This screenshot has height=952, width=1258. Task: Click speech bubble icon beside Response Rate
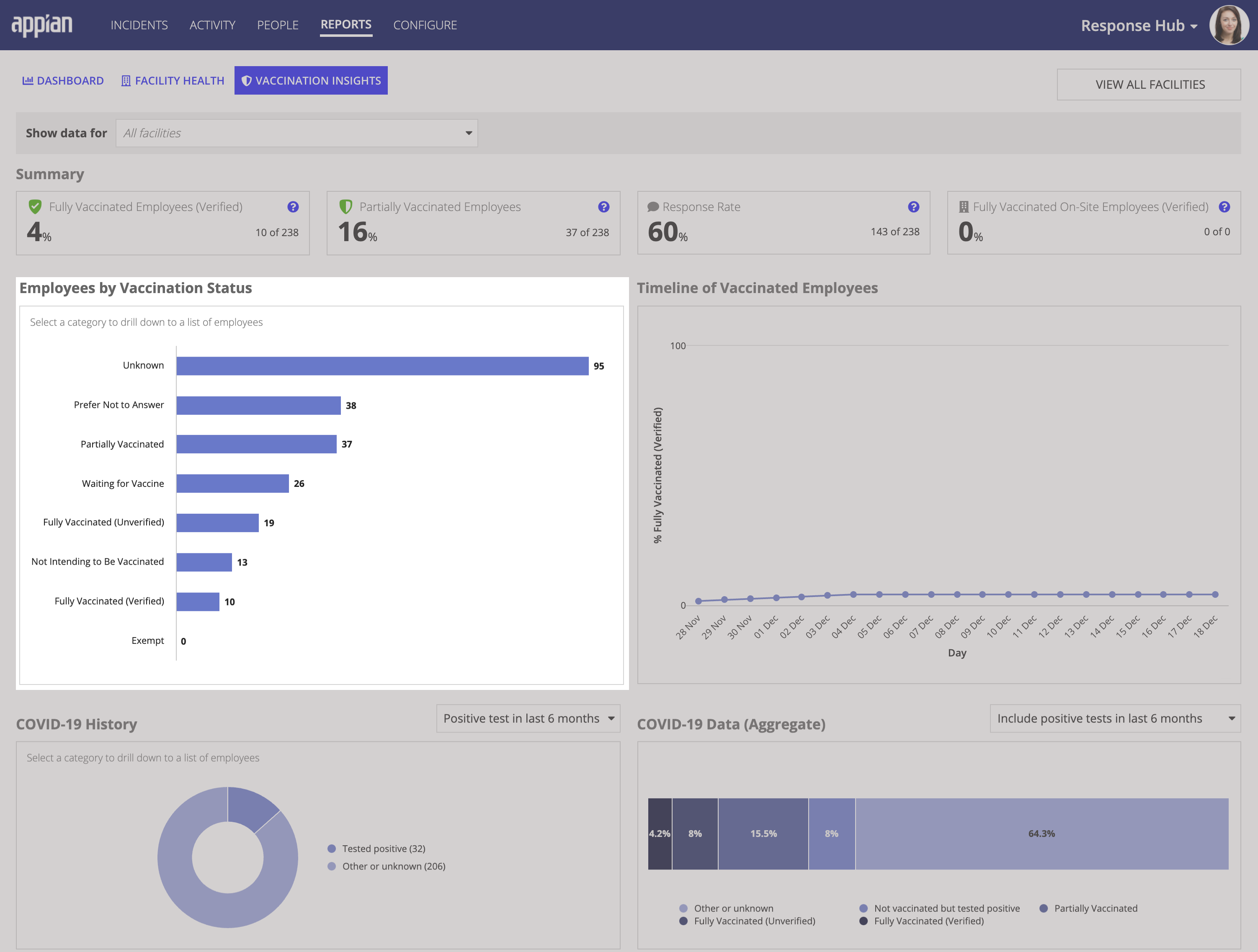[x=653, y=207]
